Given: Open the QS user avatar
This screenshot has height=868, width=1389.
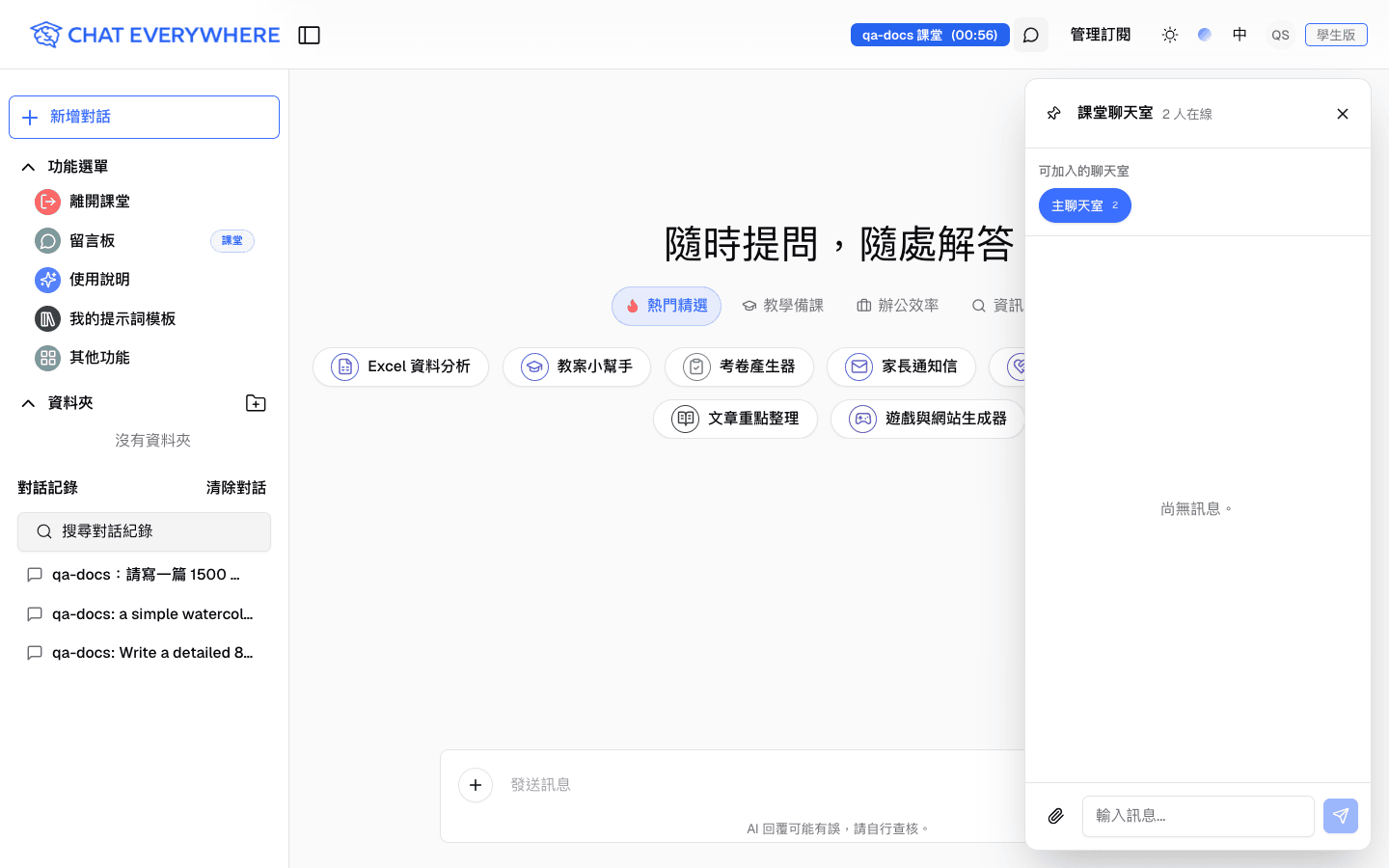Looking at the screenshot, I should tap(1280, 35).
